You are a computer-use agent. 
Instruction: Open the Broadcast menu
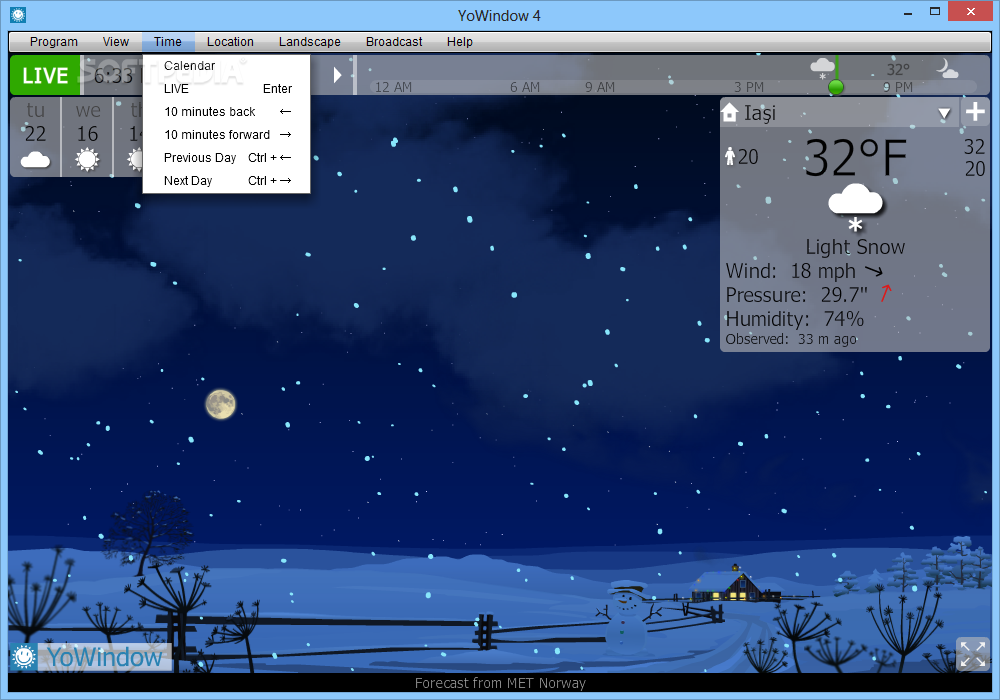tap(394, 41)
